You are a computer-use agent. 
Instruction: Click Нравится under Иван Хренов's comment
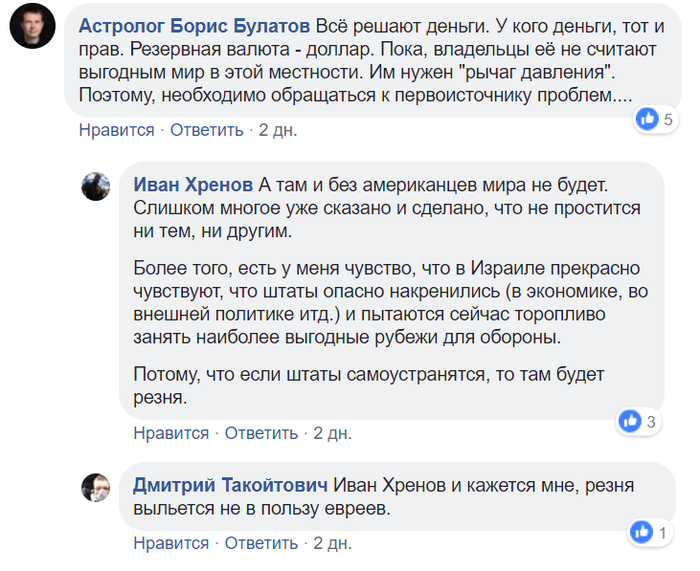[x=171, y=433]
